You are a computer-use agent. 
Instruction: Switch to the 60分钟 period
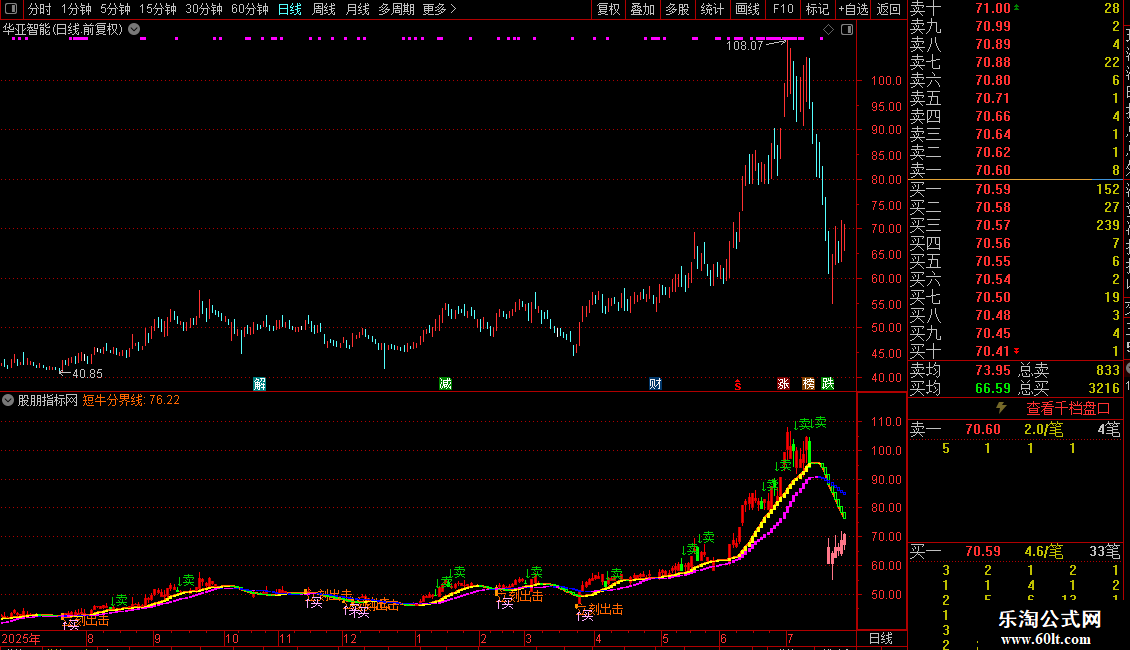tap(250, 9)
